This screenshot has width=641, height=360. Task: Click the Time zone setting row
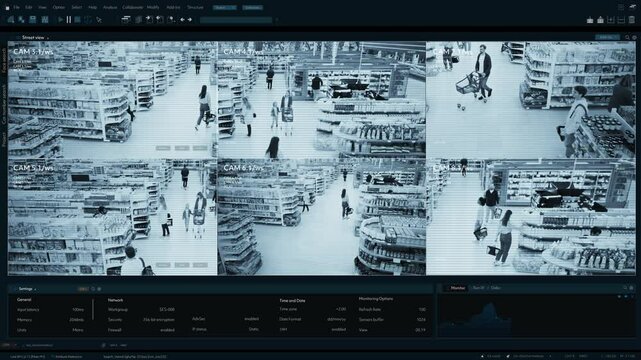pos(312,309)
